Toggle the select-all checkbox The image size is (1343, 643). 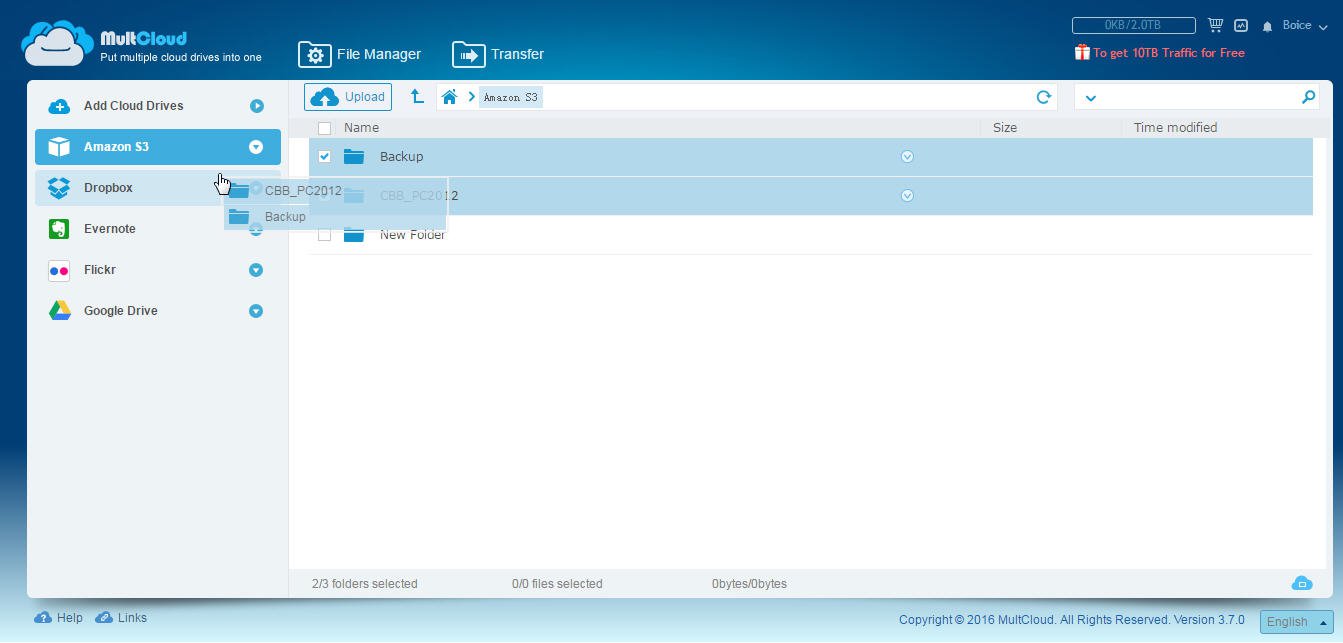[x=324, y=128]
